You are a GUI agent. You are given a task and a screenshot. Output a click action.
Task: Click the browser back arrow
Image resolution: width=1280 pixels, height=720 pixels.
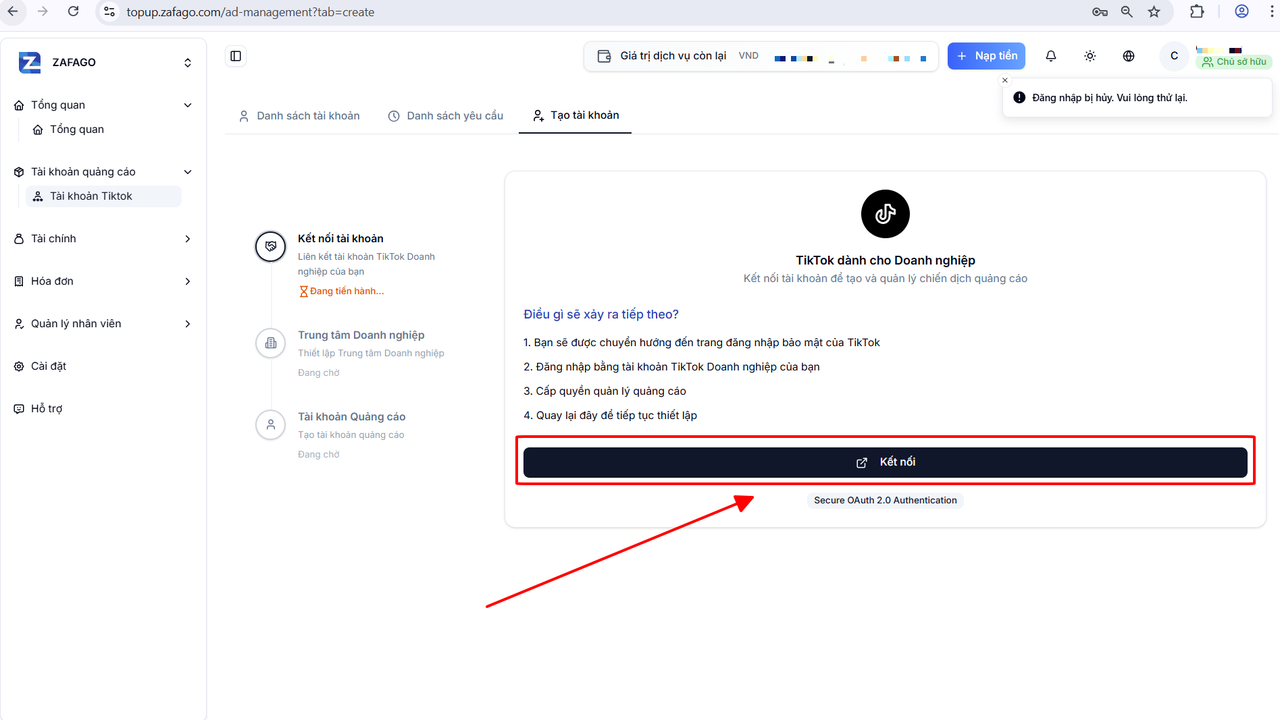coord(13,12)
